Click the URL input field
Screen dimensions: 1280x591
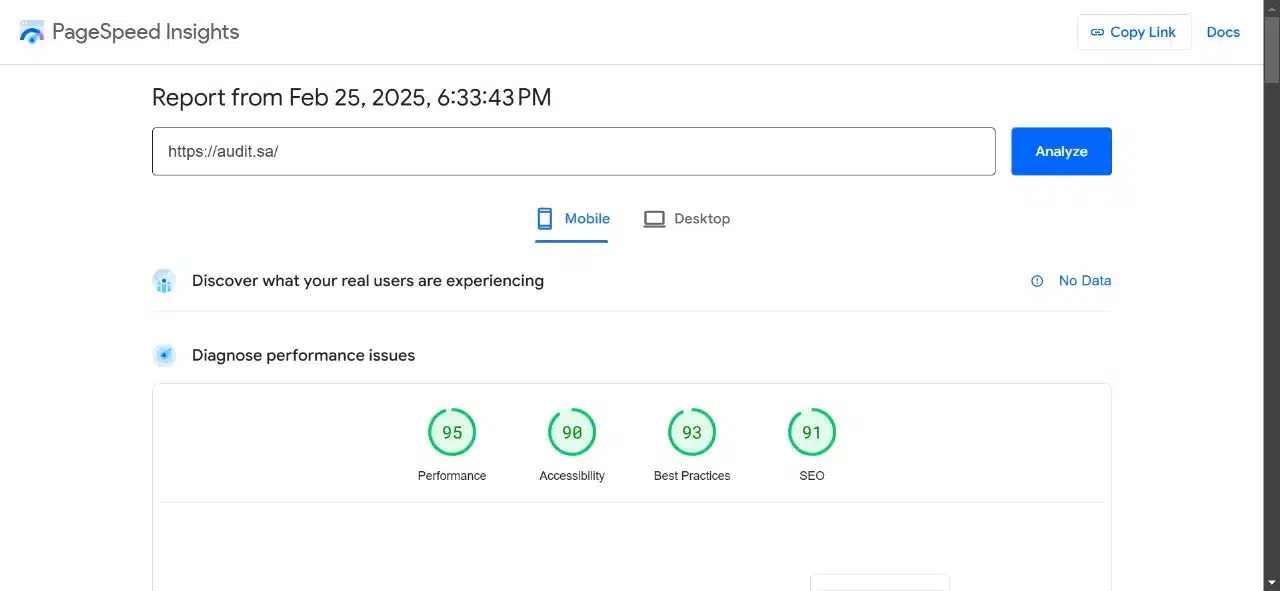point(573,151)
